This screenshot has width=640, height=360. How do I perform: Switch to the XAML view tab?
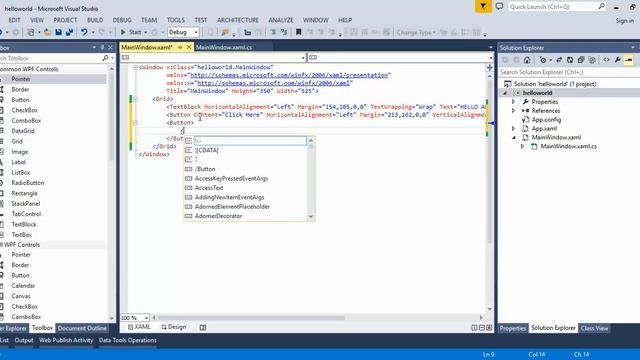[x=139, y=327]
